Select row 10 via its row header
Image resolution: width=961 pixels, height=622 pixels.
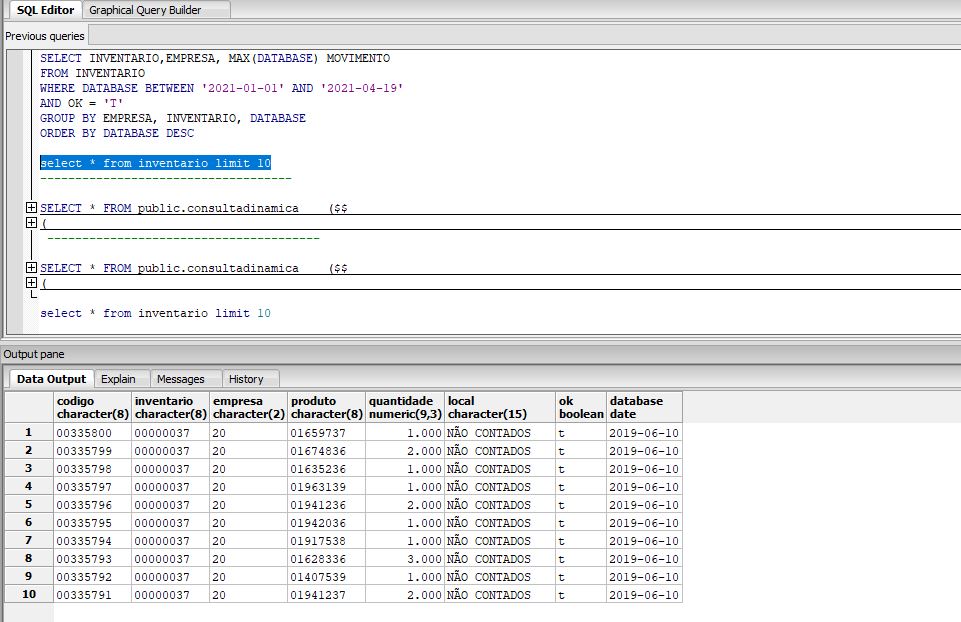29,595
